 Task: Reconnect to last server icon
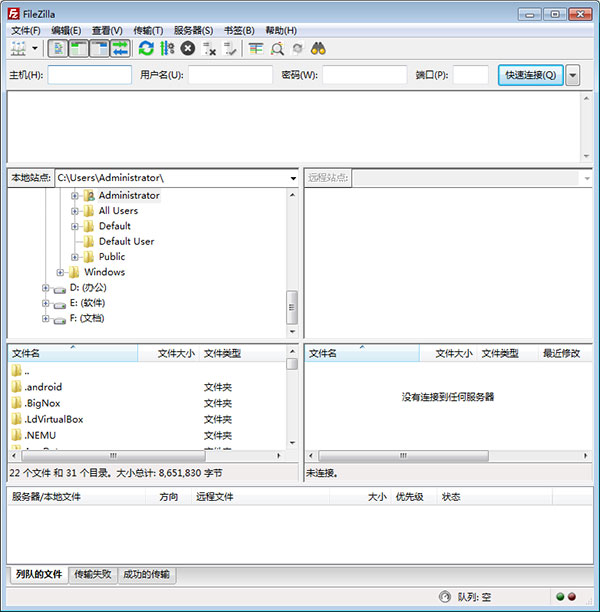(x=230, y=48)
